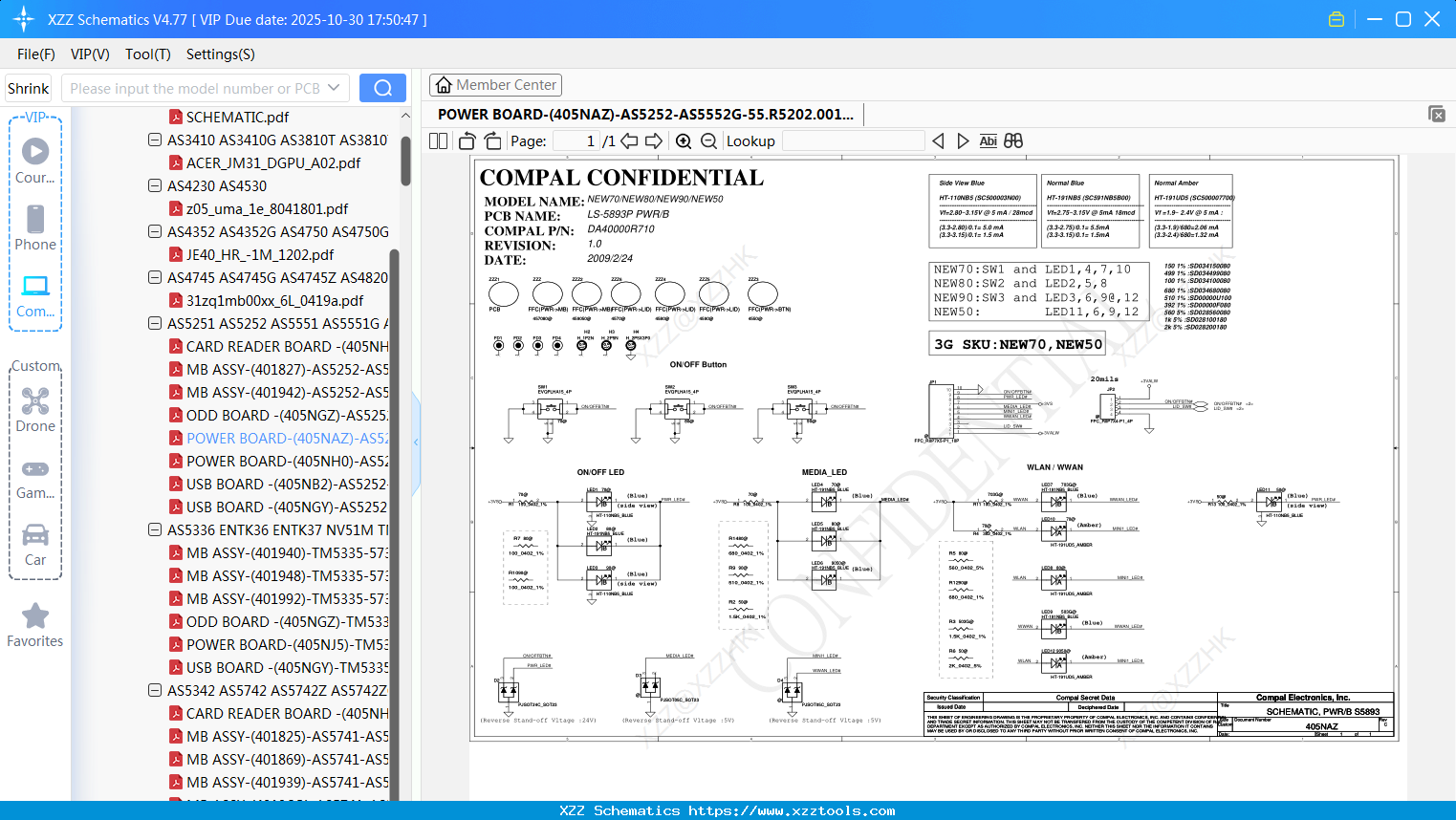Find previous lookup match
This screenshot has height=820, width=1456.
938,141
